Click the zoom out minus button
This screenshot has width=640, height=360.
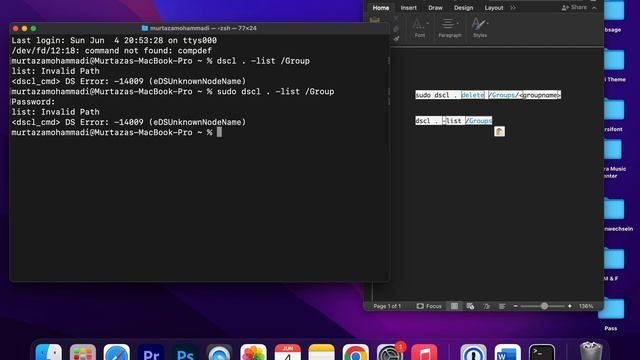515,306
